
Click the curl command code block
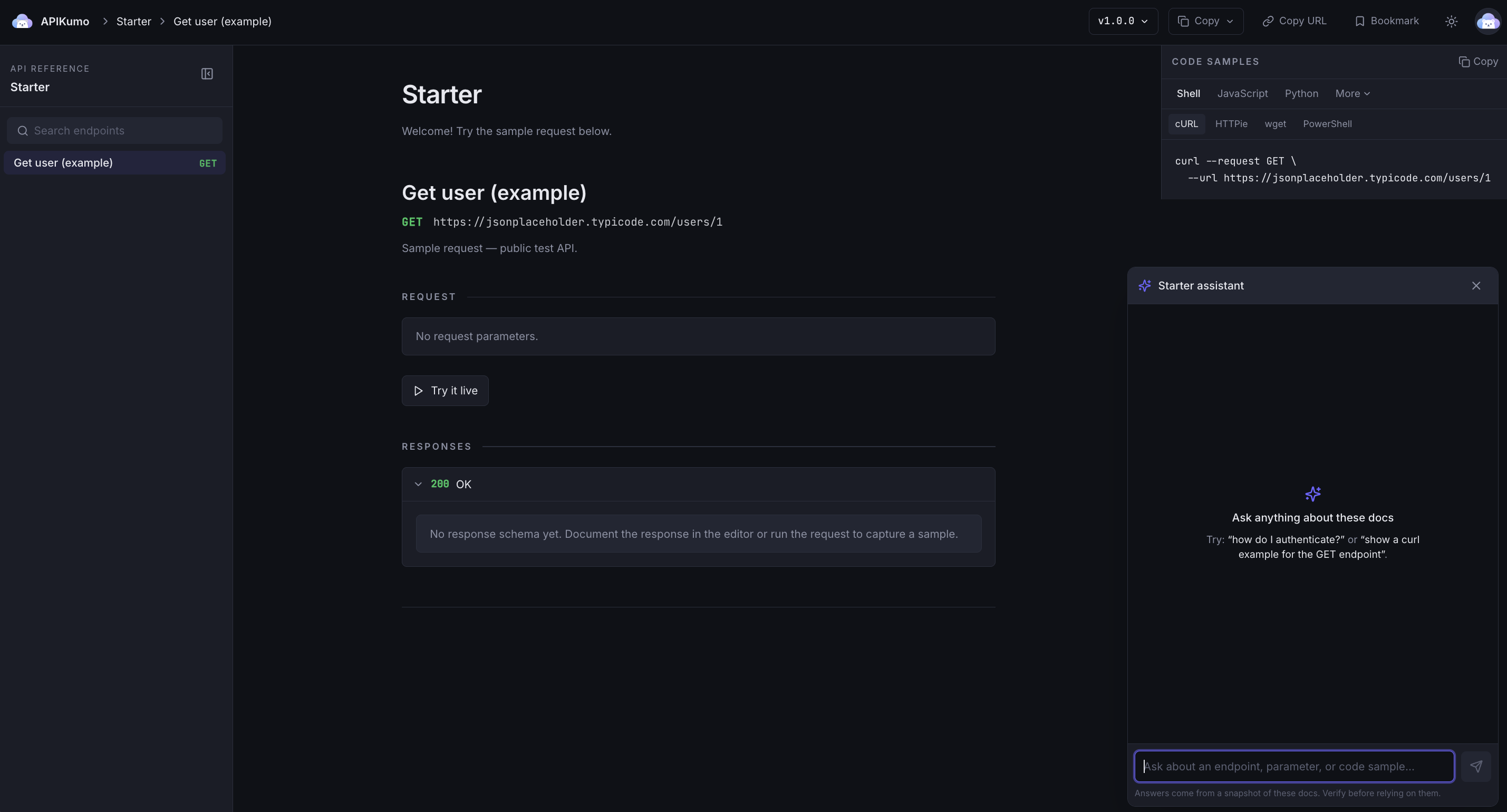(x=1332, y=170)
